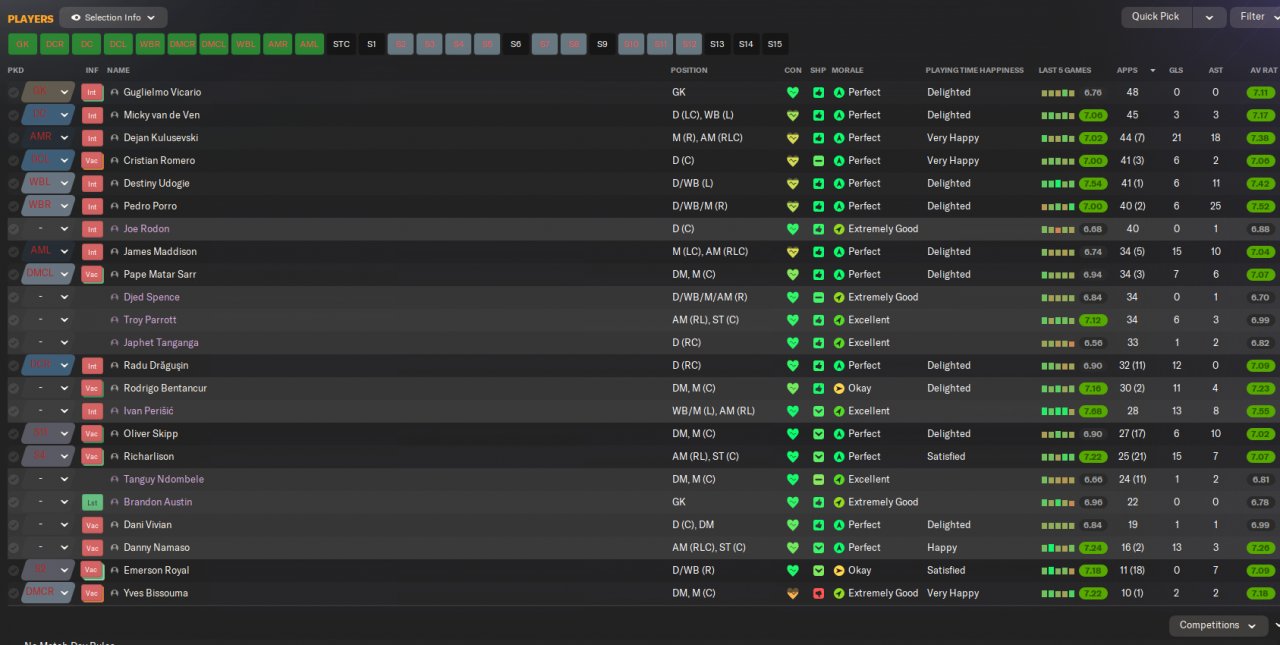
Task: Sort by the Apps column header
Action: [x=1127, y=70]
